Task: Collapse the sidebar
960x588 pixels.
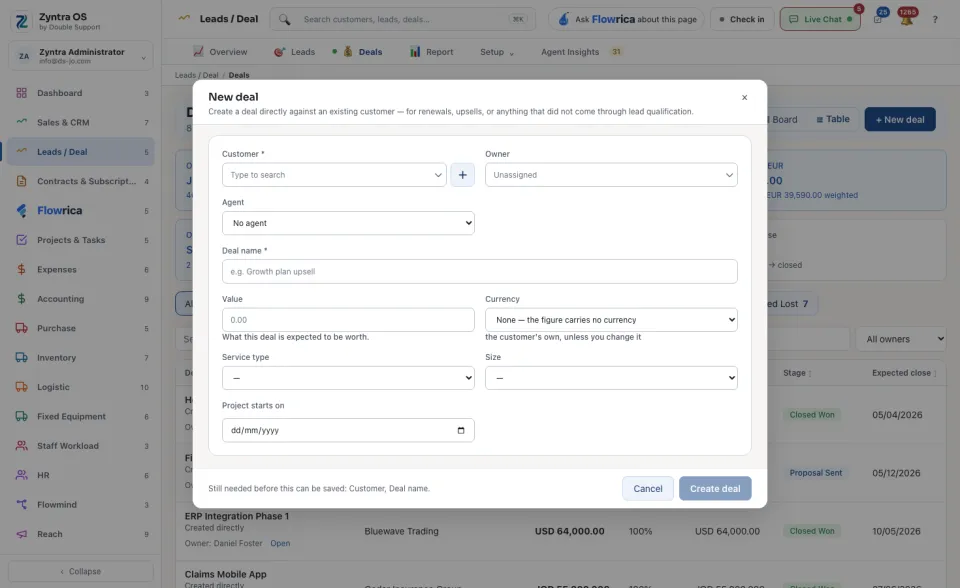Action: pos(81,571)
